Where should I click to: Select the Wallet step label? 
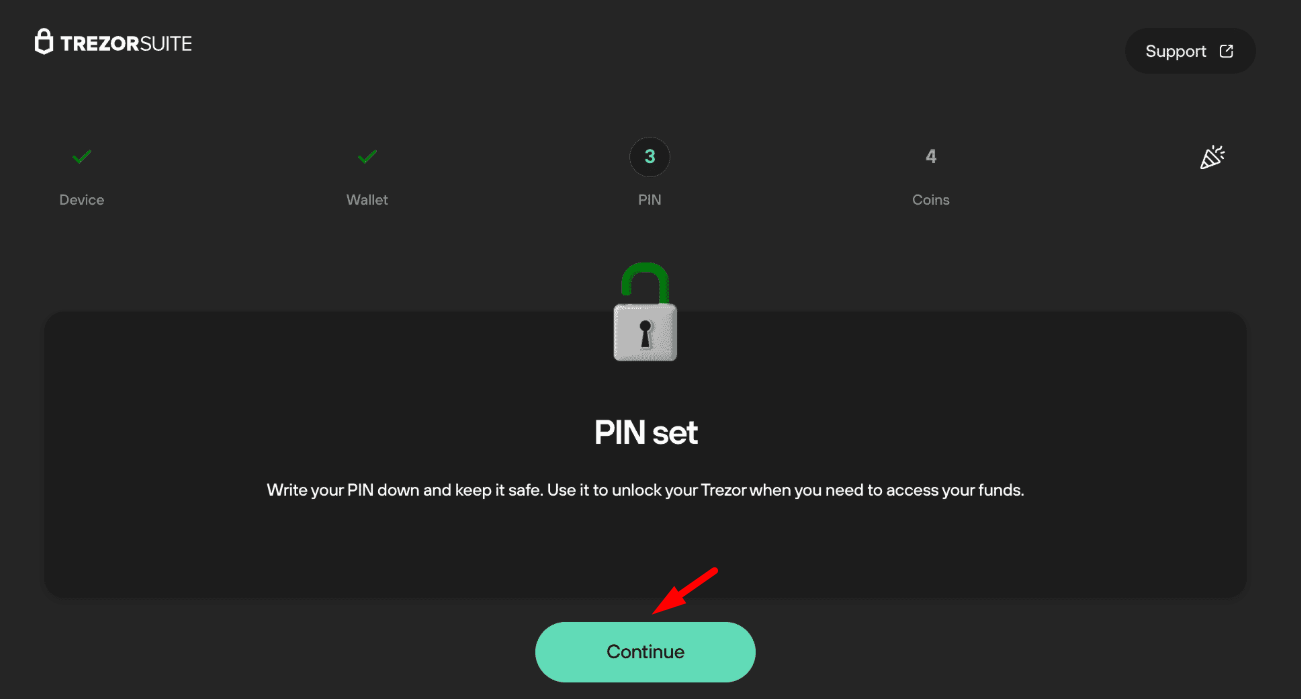click(x=367, y=200)
